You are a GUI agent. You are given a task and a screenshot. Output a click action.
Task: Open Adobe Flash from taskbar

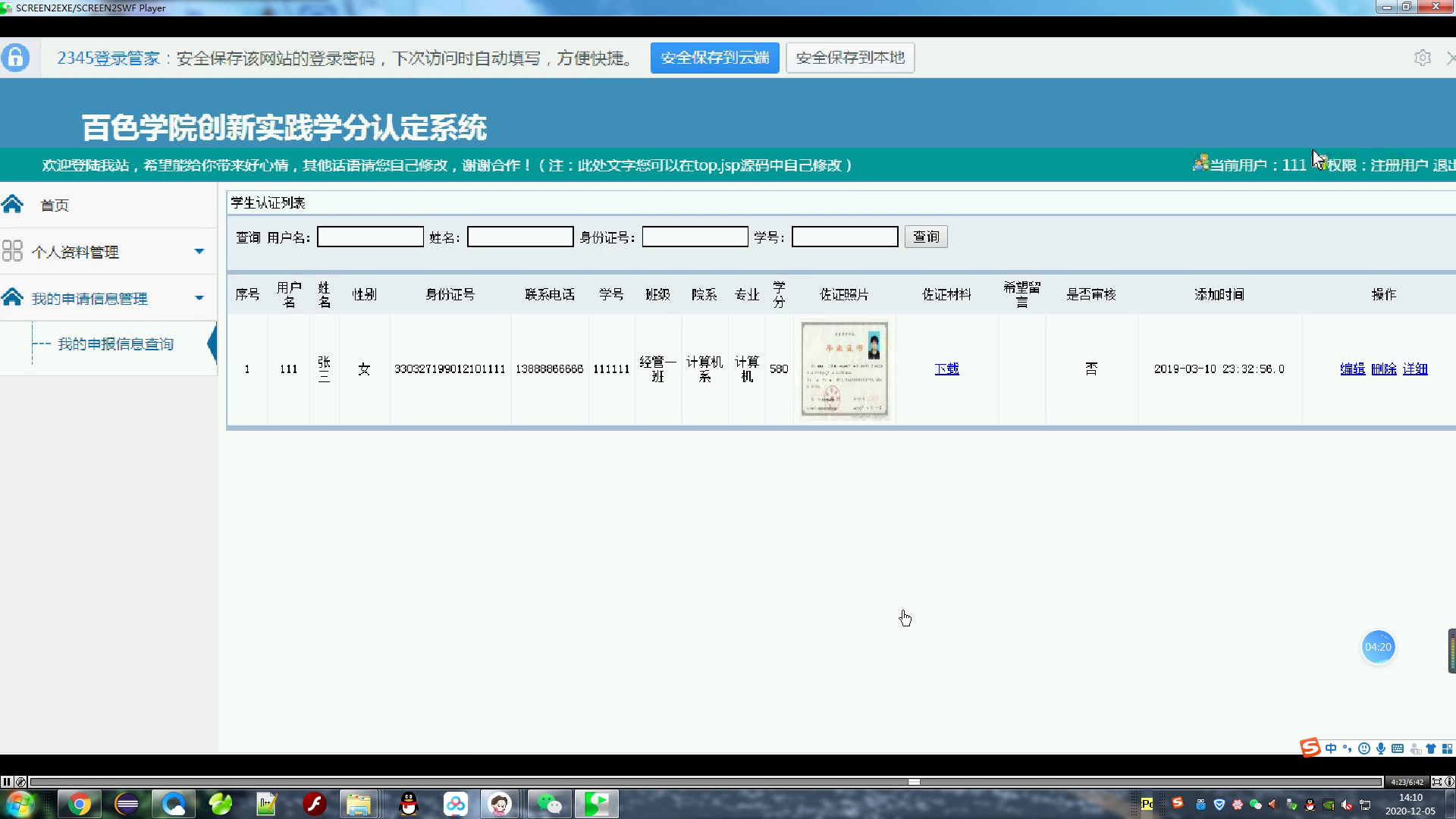(x=314, y=804)
